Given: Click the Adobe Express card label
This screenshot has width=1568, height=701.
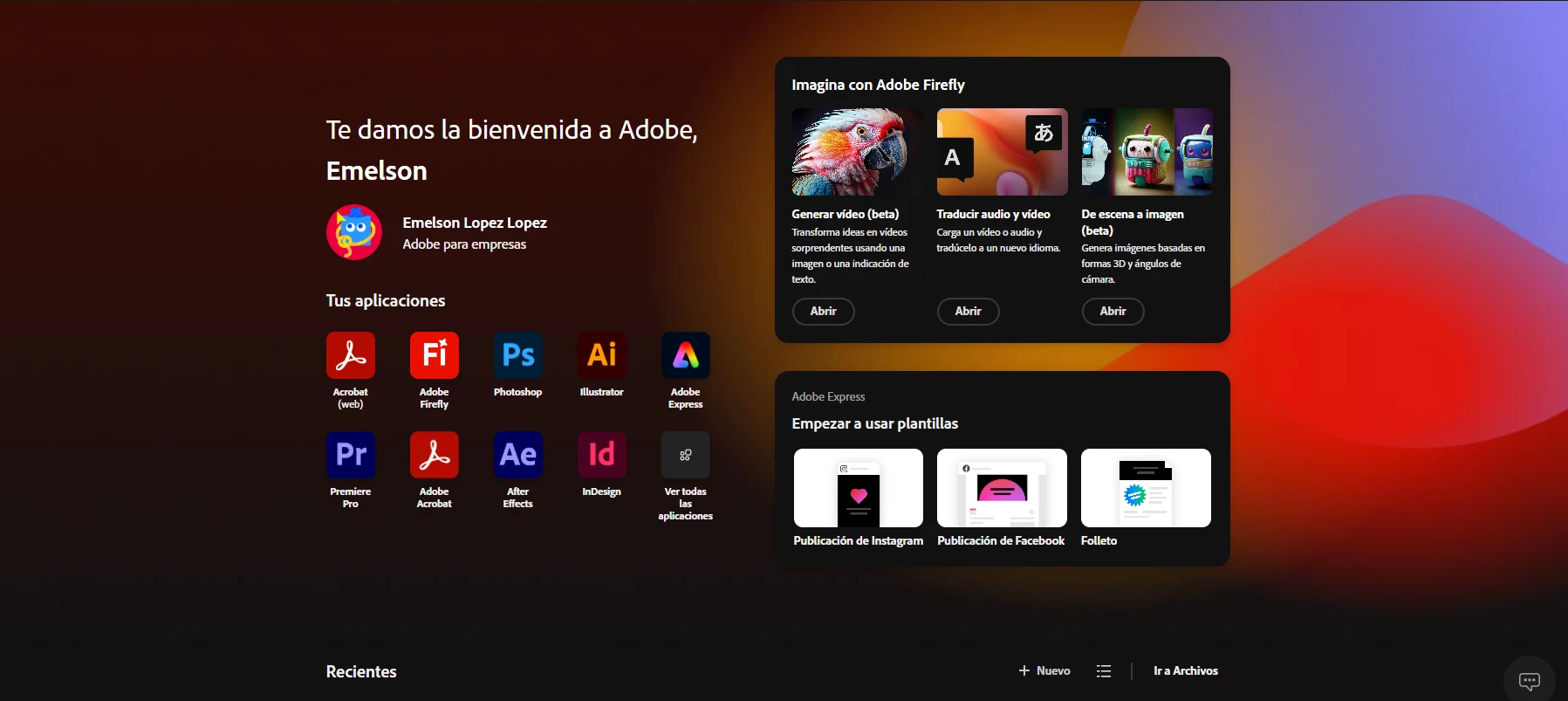Looking at the screenshot, I should [828, 396].
